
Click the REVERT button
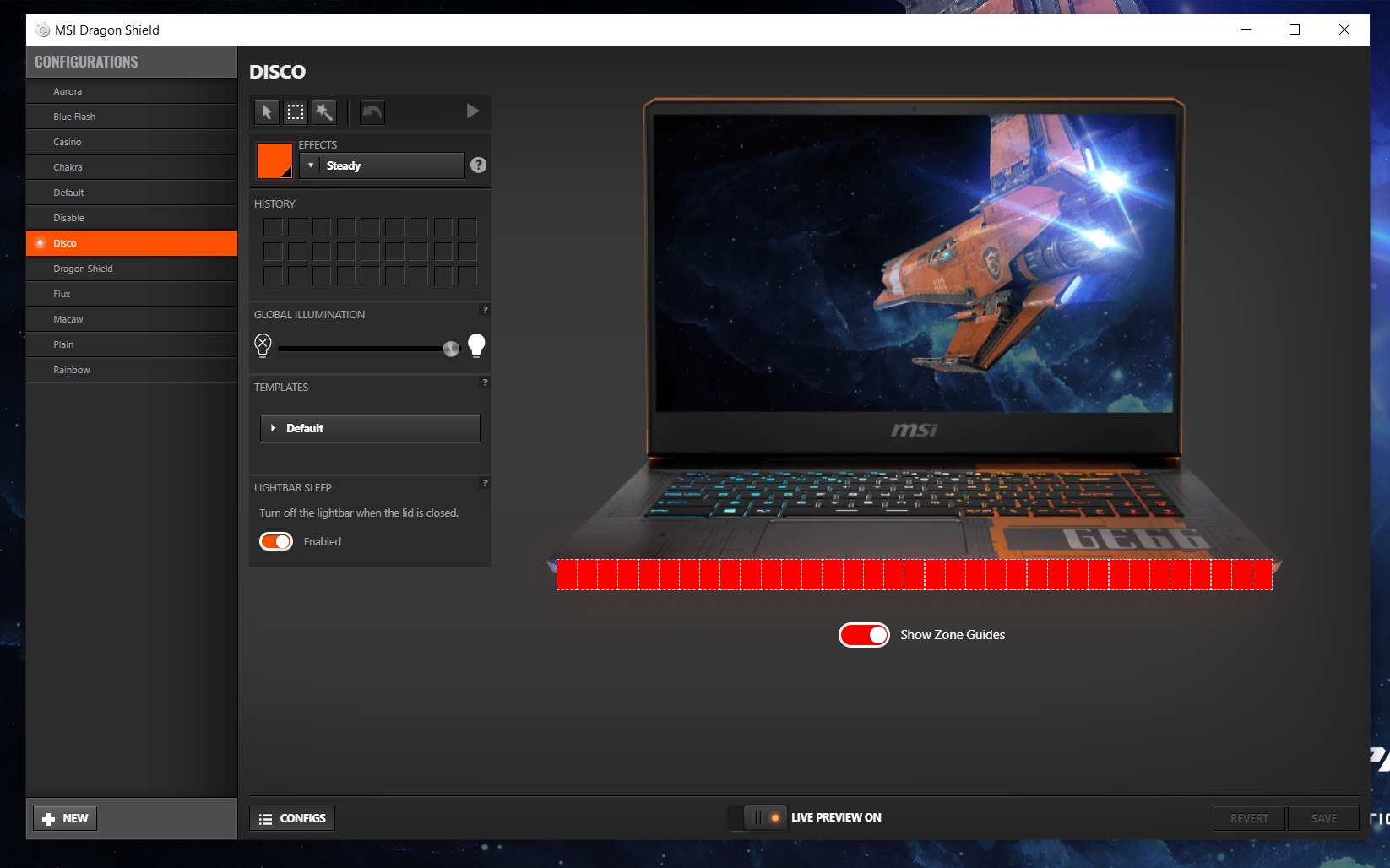(1249, 818)
